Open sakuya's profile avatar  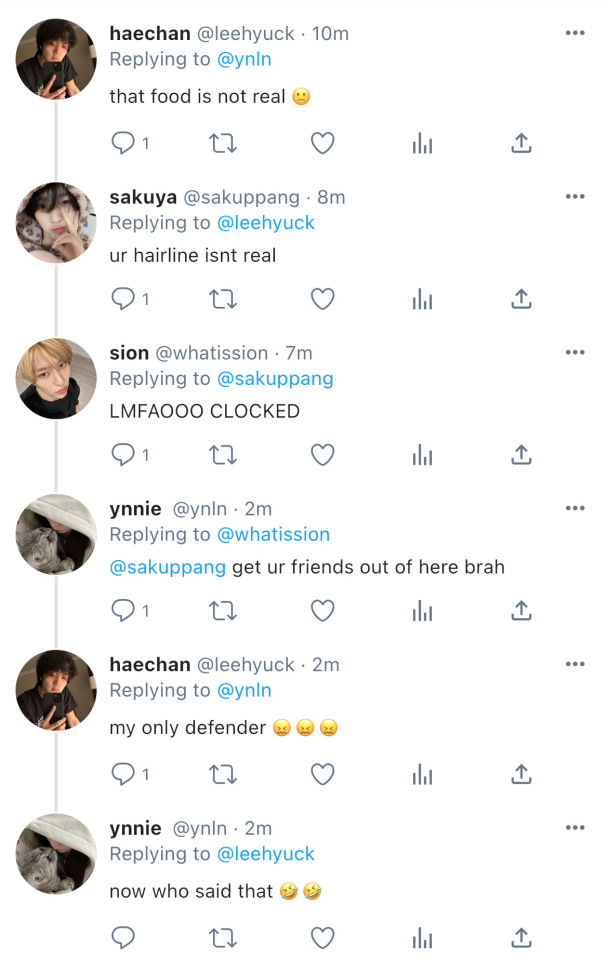click(56, 222)
